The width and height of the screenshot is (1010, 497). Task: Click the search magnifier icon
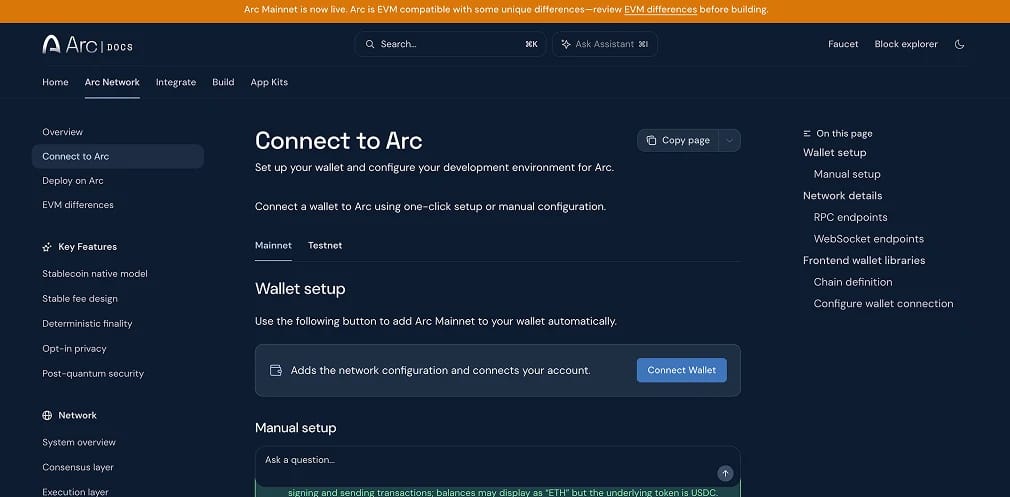370,44
